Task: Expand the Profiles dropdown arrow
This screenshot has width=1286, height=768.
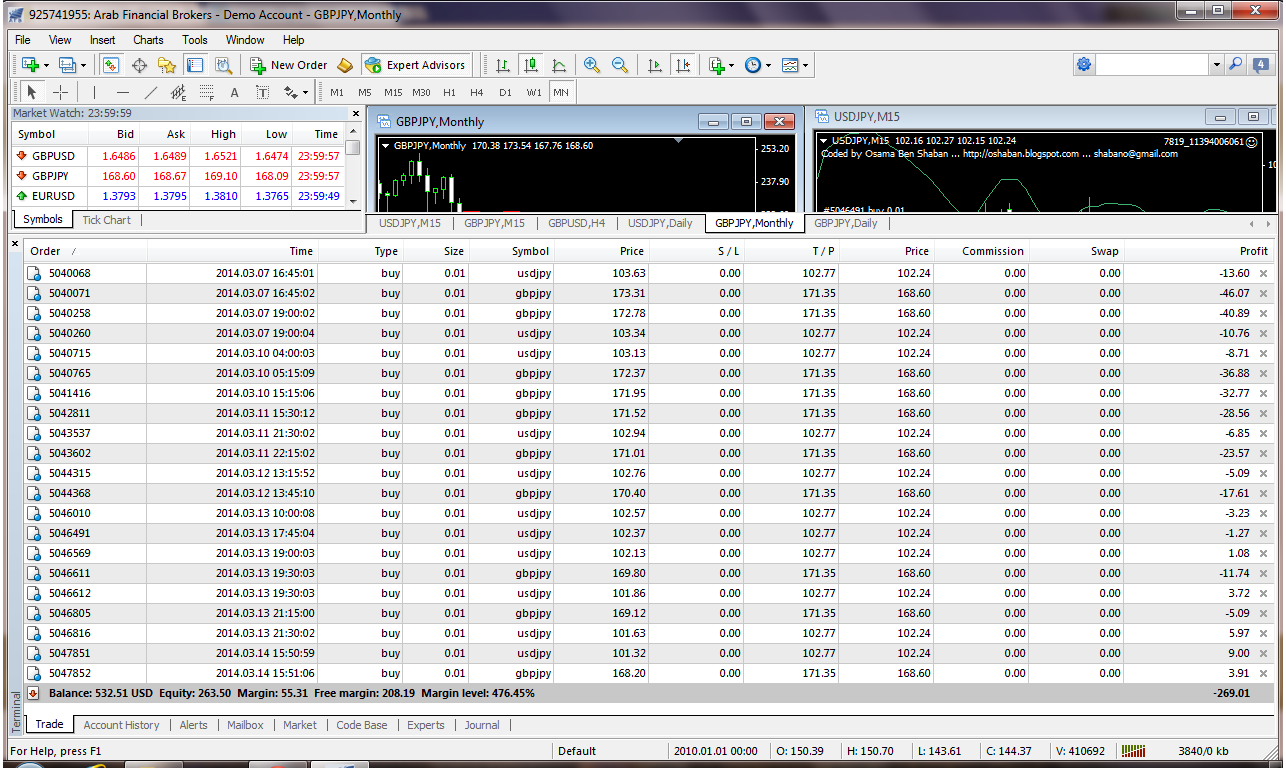Action: point(83,66)
